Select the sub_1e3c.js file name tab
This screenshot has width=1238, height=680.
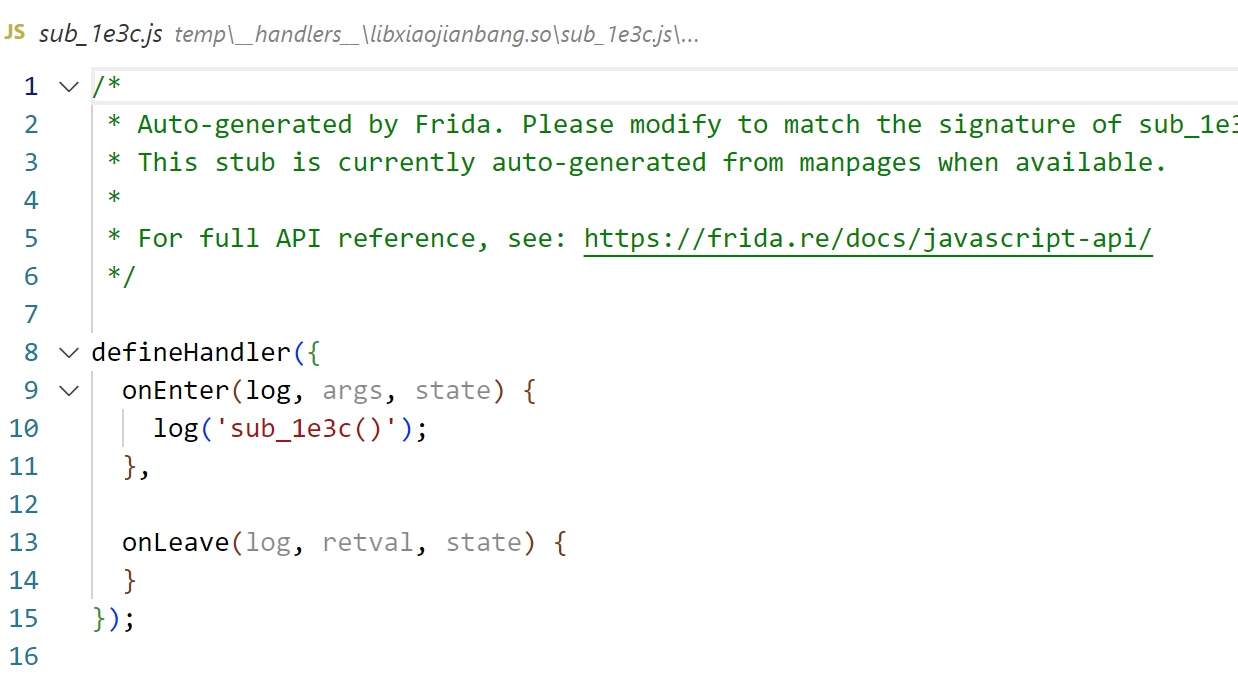100,34
